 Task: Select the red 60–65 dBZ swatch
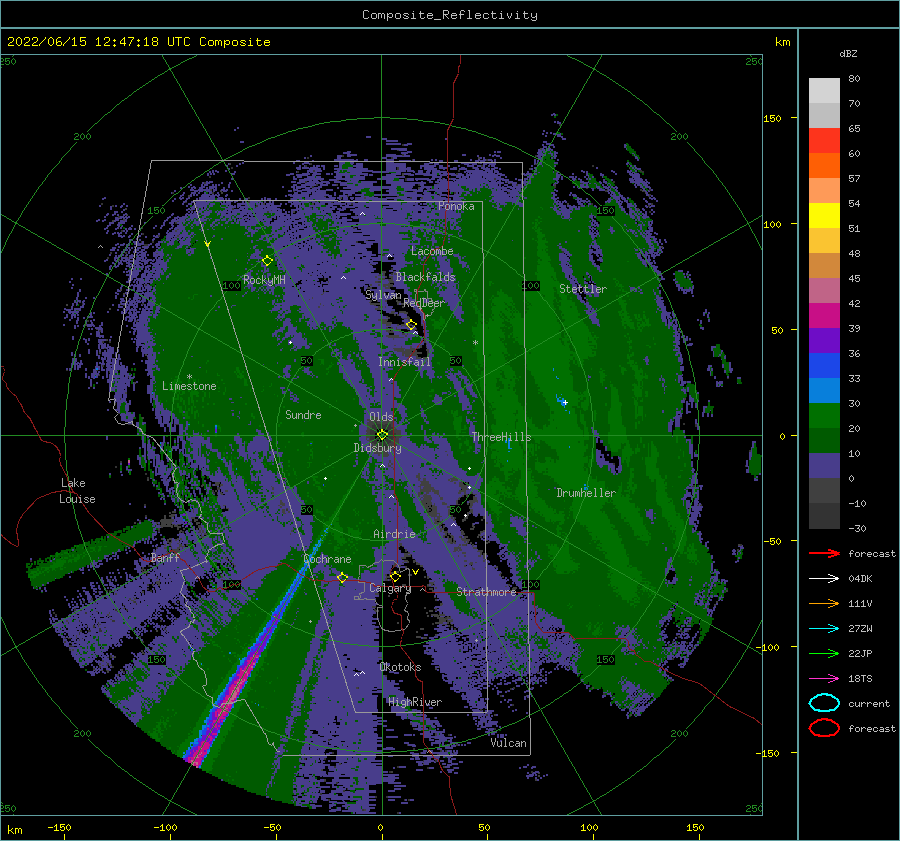[x=824, y=140]
